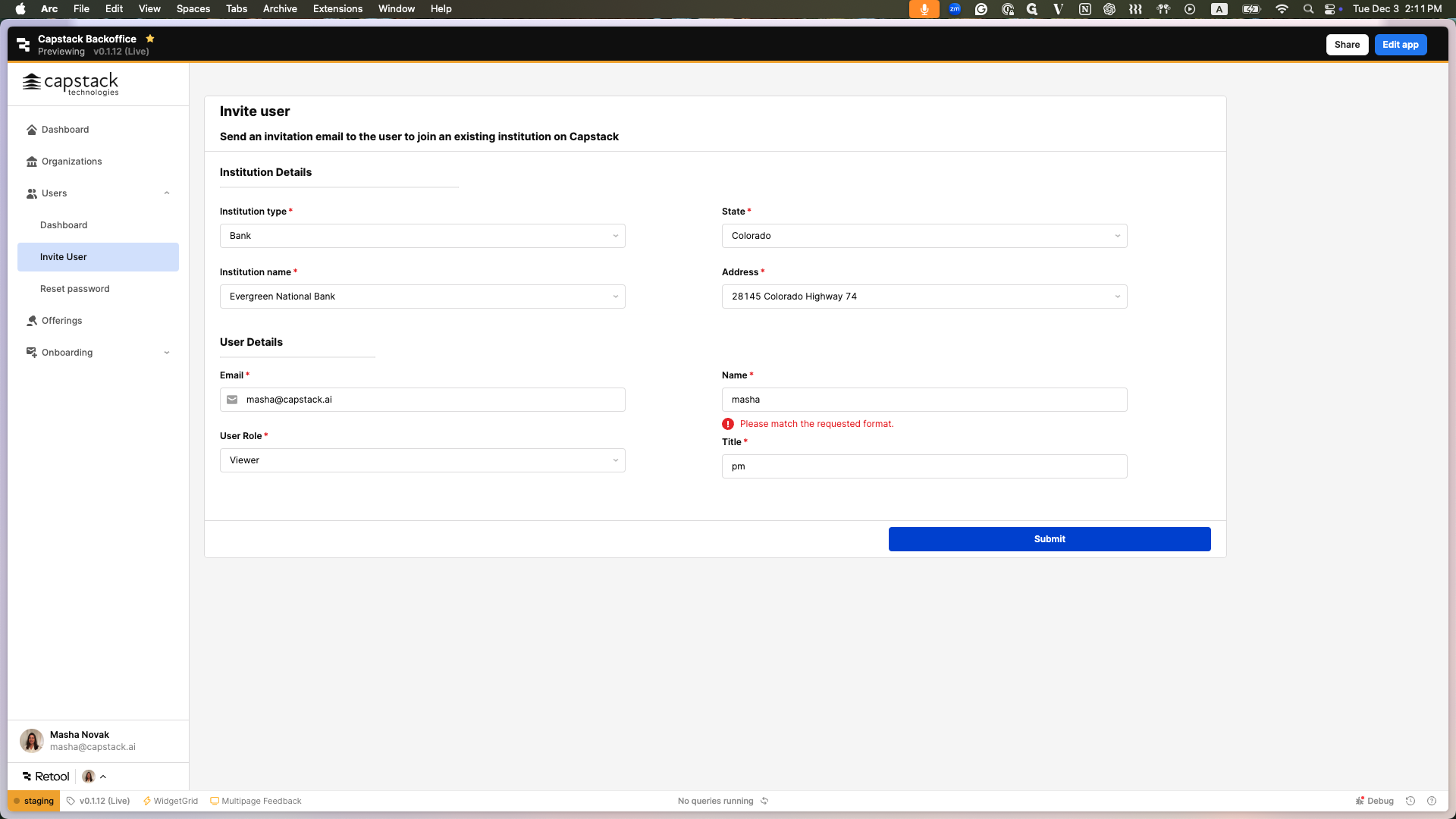The width and height of the screenshot is (1456, 819).
Task: Collapse the Users sidebar section
Action: click(167, 193)
